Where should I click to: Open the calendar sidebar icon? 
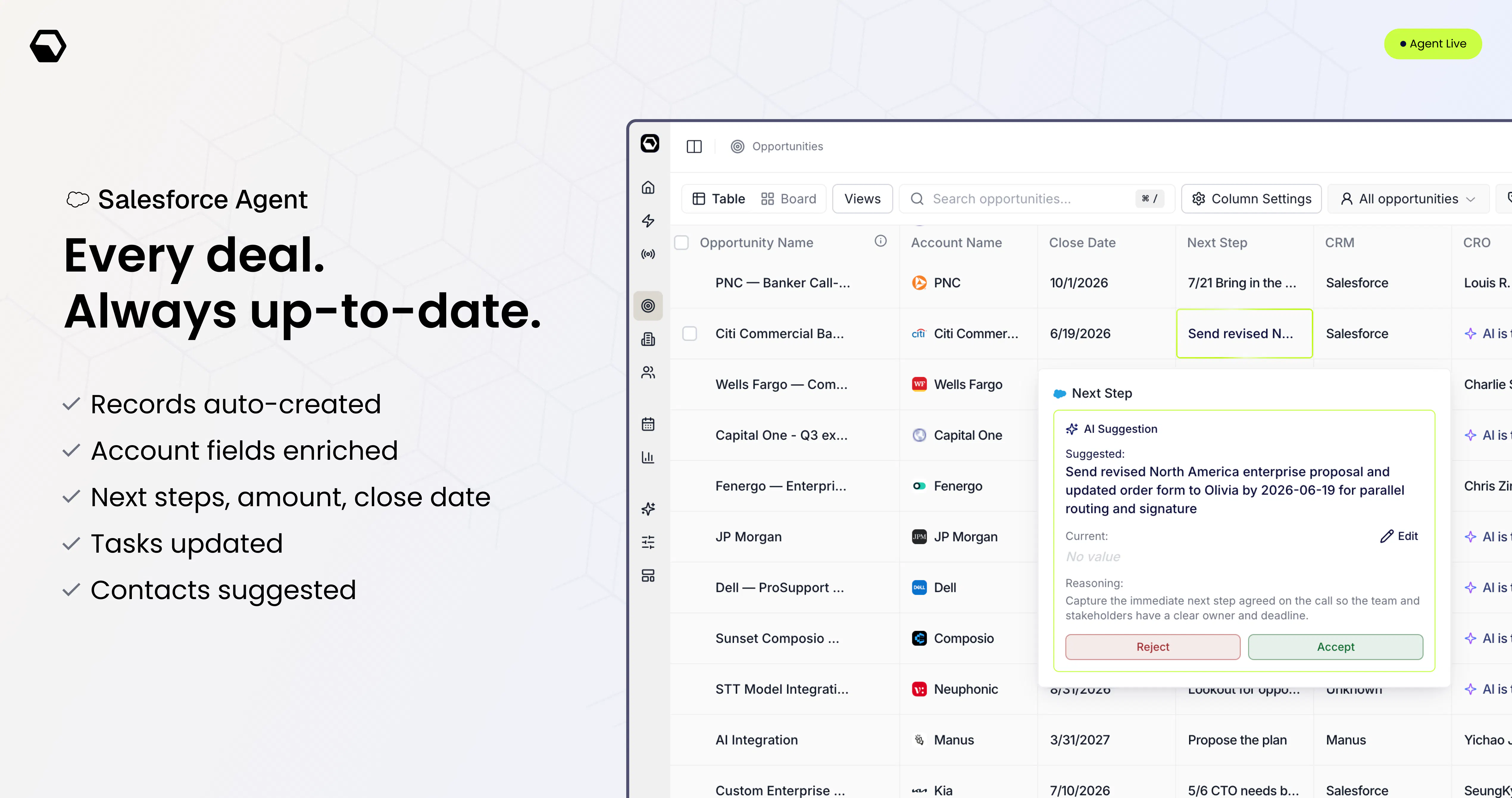pos(648,424)
